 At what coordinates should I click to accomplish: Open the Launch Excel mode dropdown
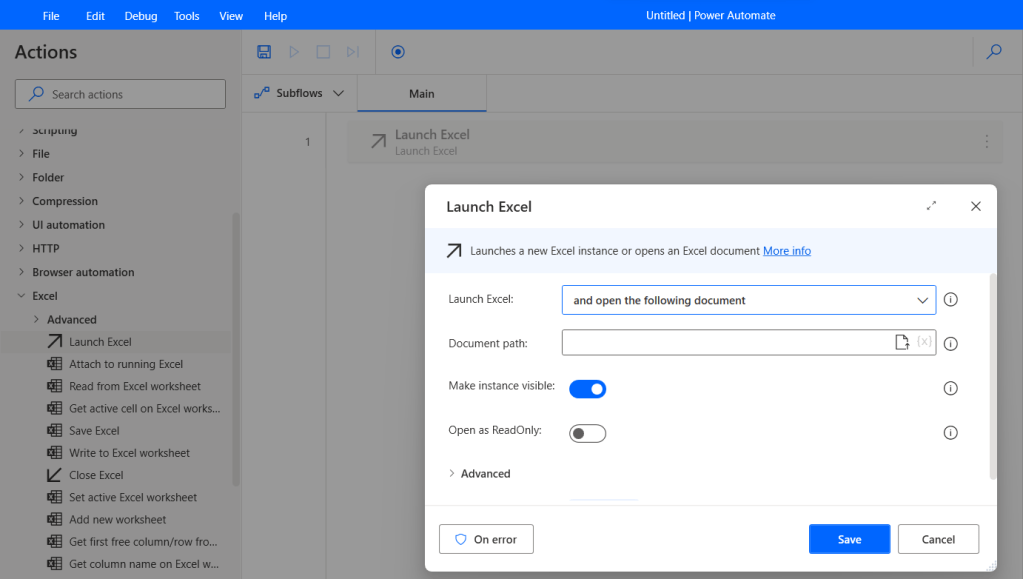click(x=748, y=300)
